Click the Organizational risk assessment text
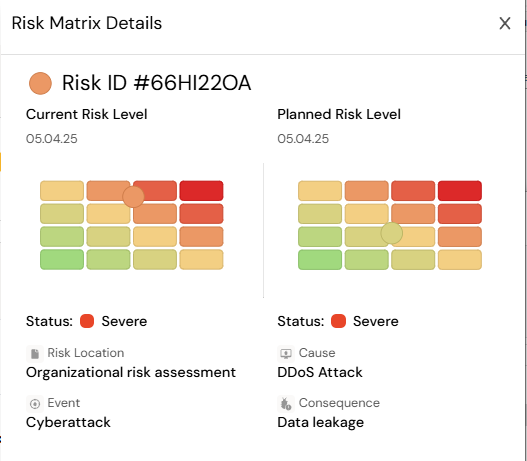The image size is (527, 461). click(x=131, y=373)
